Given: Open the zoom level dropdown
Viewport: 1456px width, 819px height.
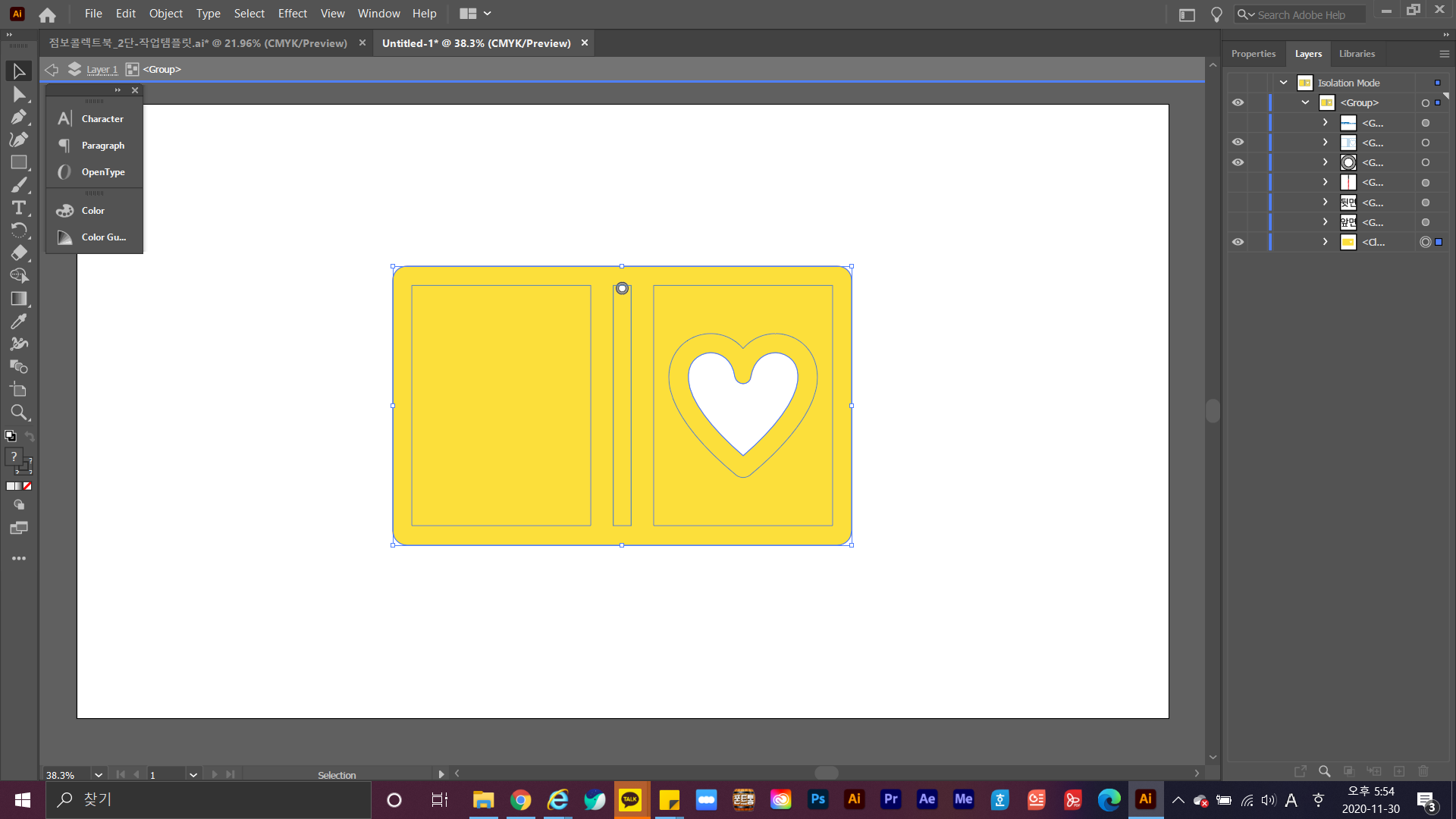Looking at the screenshot, I should [98, 774].
